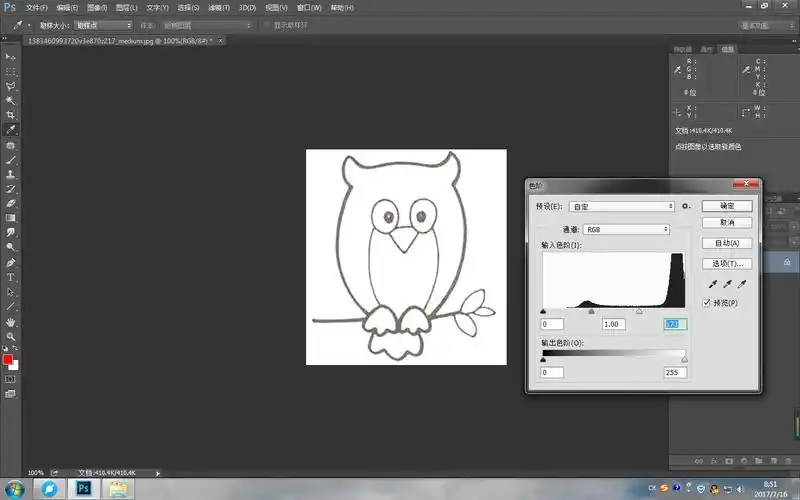This screenshot has width=800, height=500.
Task: Open RGB readout options in Info panel
Action: [678, 70]
